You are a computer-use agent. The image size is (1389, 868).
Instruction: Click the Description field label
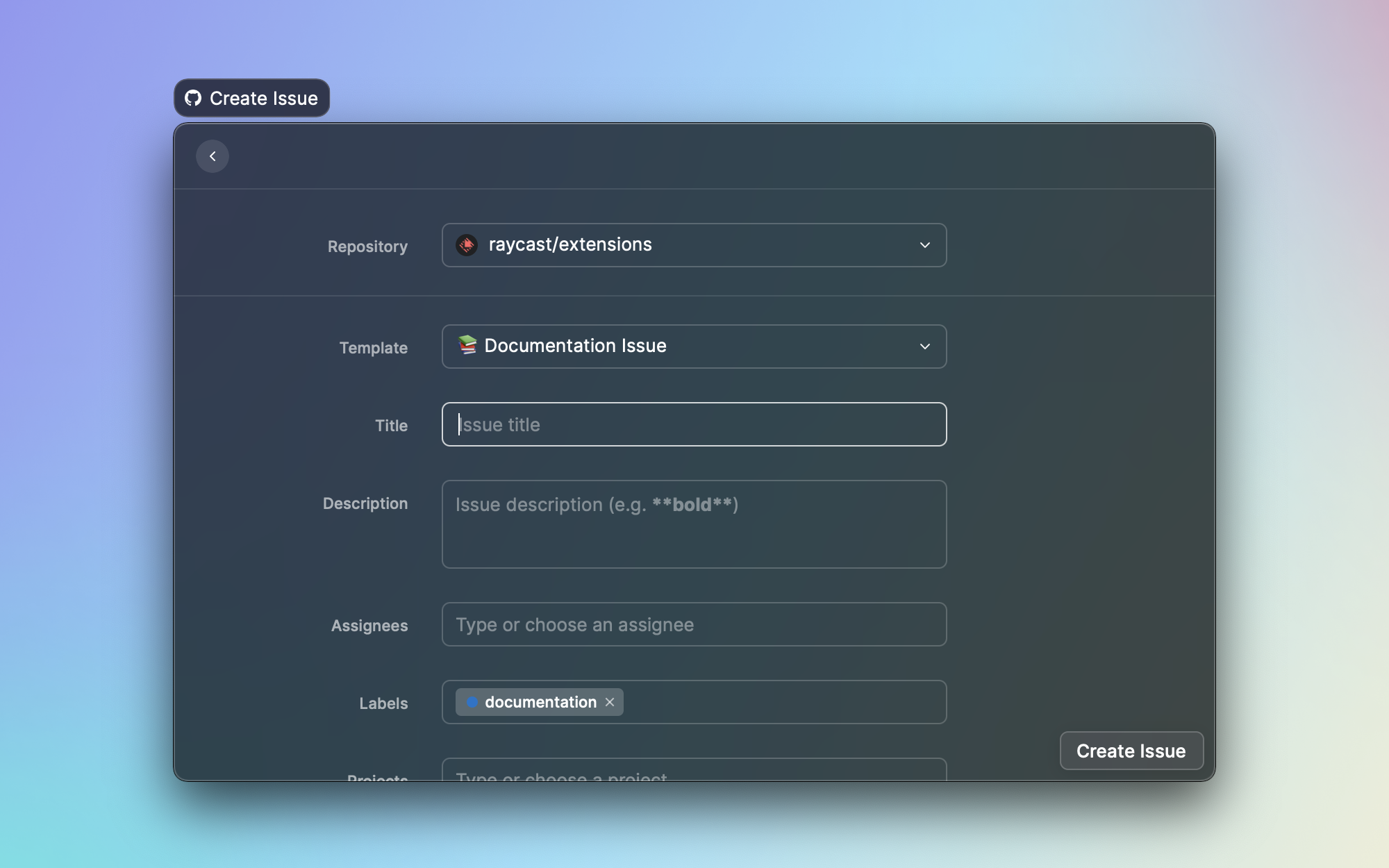tap(365, 503)
